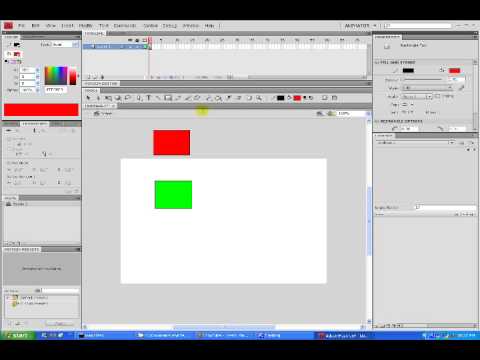Select the Pen tool
This screenshot has height=360, width=480.
click(139, 98)
